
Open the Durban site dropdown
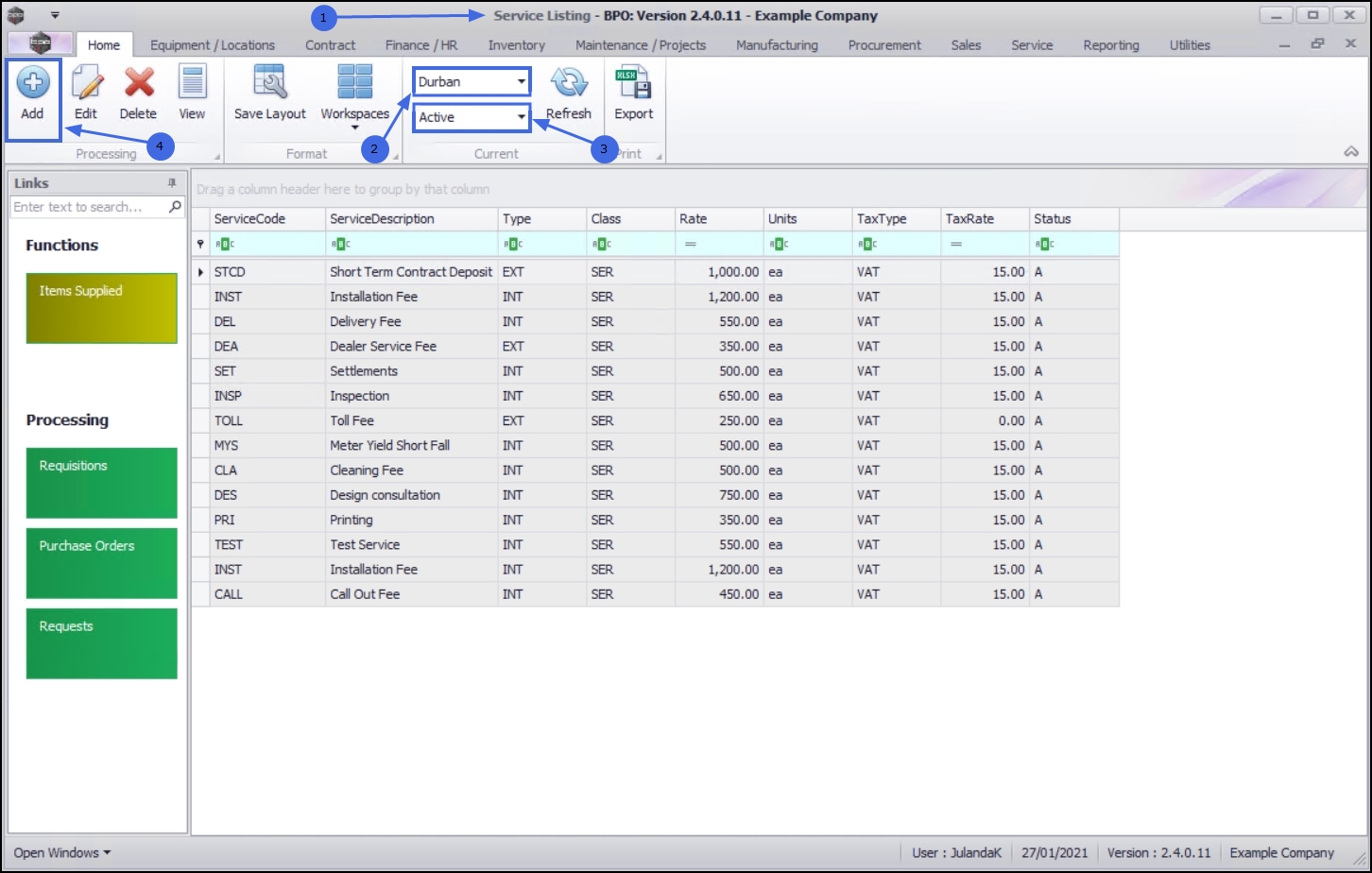pos(472,82)
